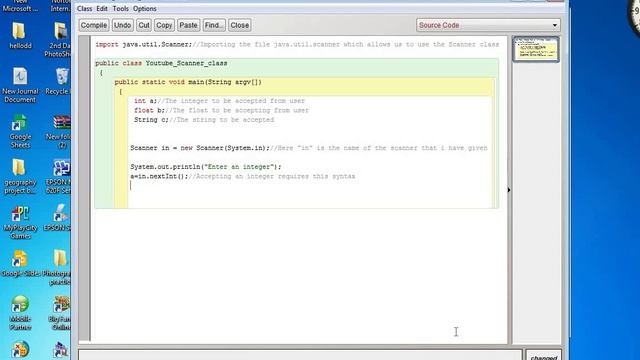
Task: Click the Find... button
Action: tap(214, 25)
